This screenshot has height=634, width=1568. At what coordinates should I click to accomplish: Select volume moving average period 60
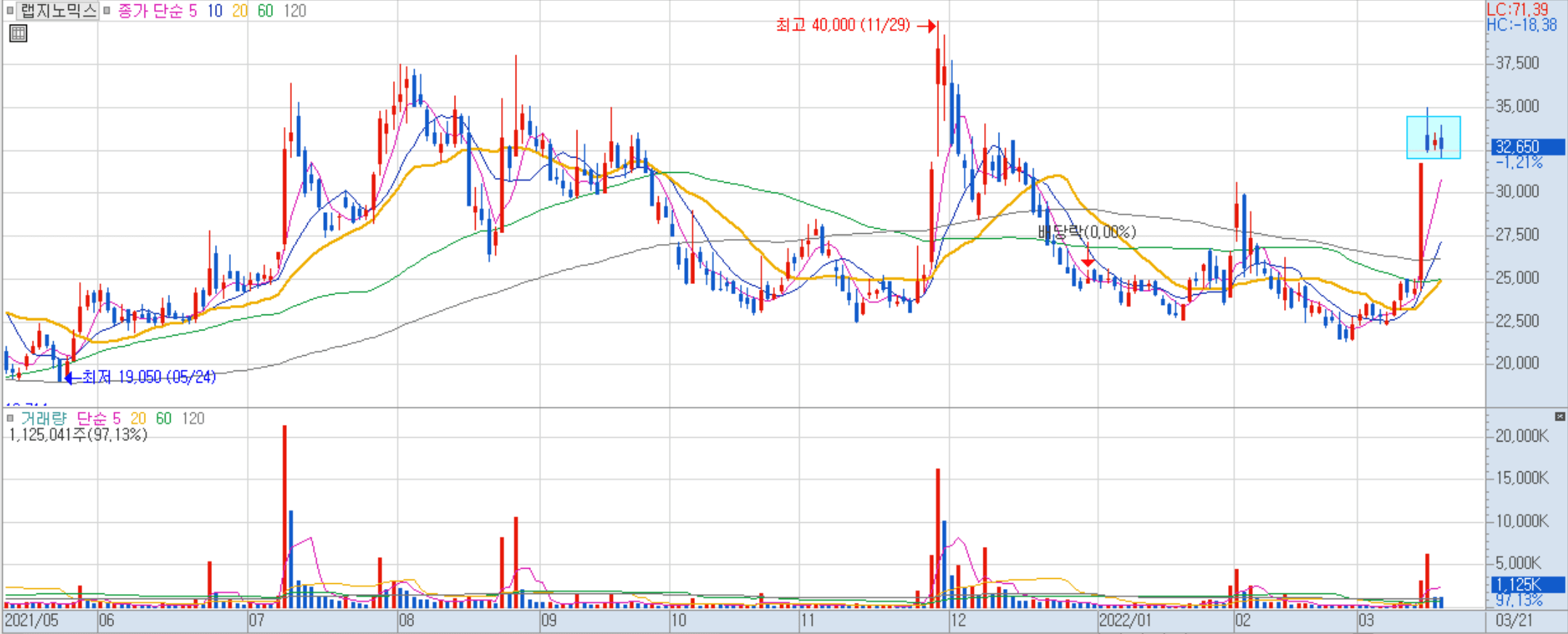(163, 418)
